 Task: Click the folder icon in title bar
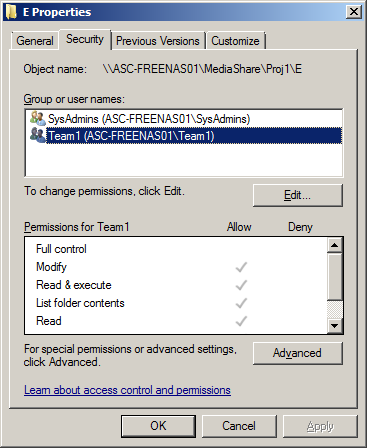[x=11, y=12]
